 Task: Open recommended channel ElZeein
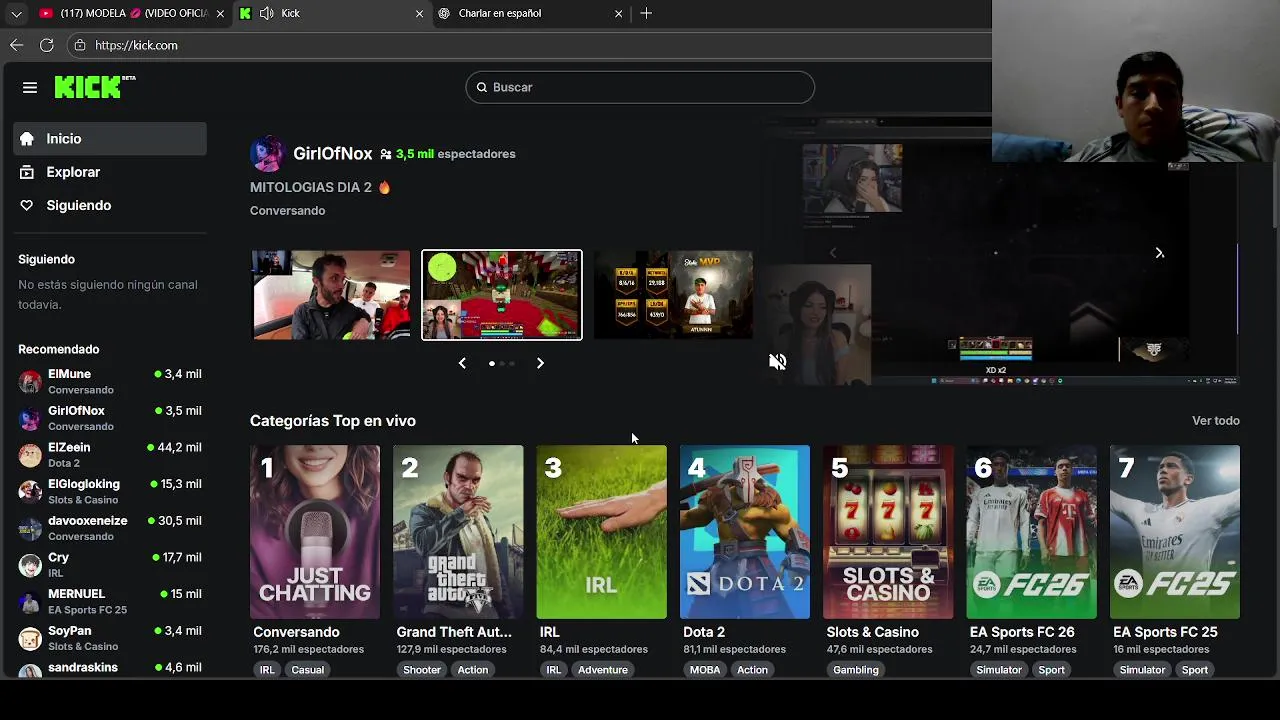pyautogui.click(x=110, y=455)
